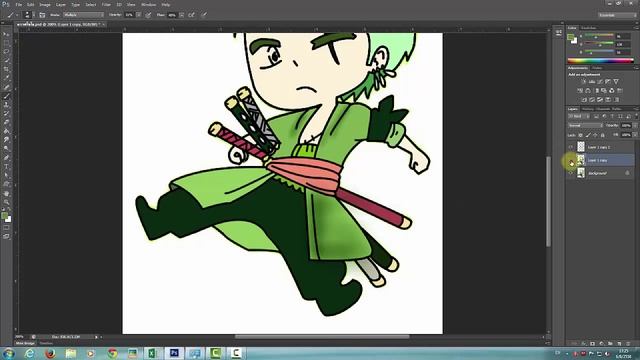Open the layer filter Kind dropdown

tap(578, 116)
